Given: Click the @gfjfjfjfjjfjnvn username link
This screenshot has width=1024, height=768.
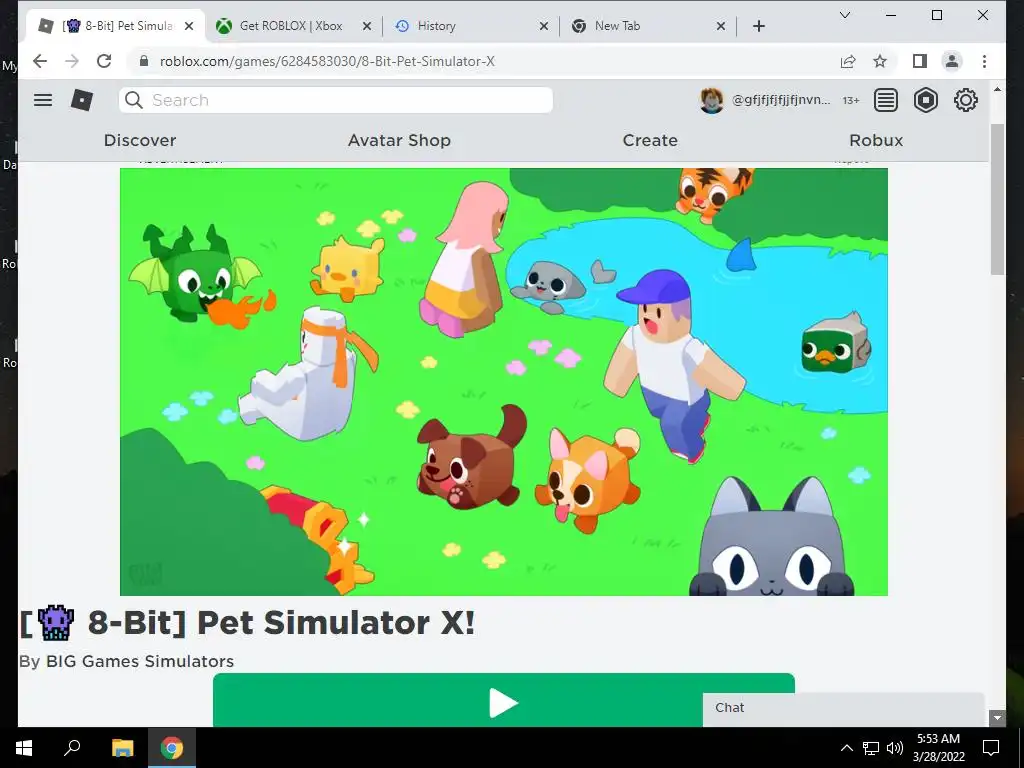Looking at the screenshot, I should pos(781,100).
